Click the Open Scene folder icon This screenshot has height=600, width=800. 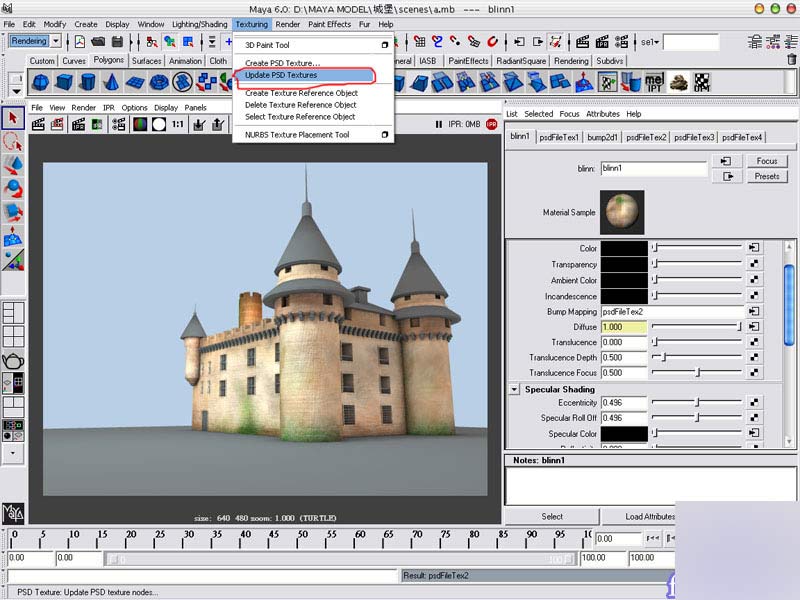tap(98, 42)
